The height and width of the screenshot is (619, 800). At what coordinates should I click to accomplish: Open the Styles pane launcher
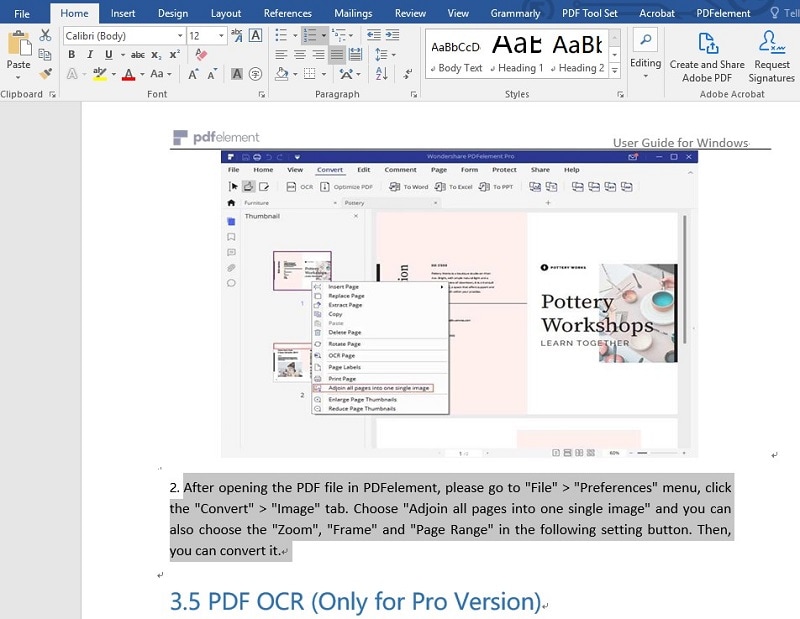620,94
